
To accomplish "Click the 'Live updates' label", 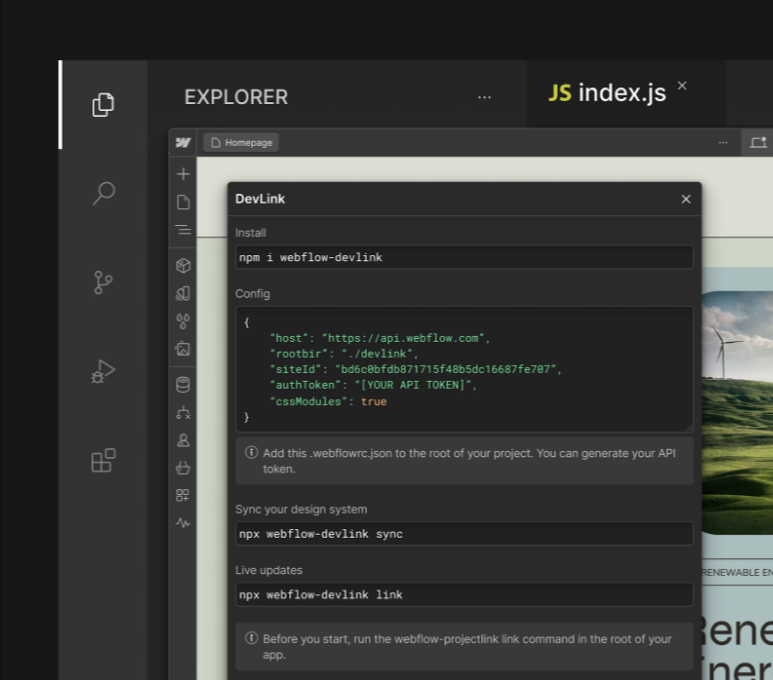I will (x=269, y=570).
